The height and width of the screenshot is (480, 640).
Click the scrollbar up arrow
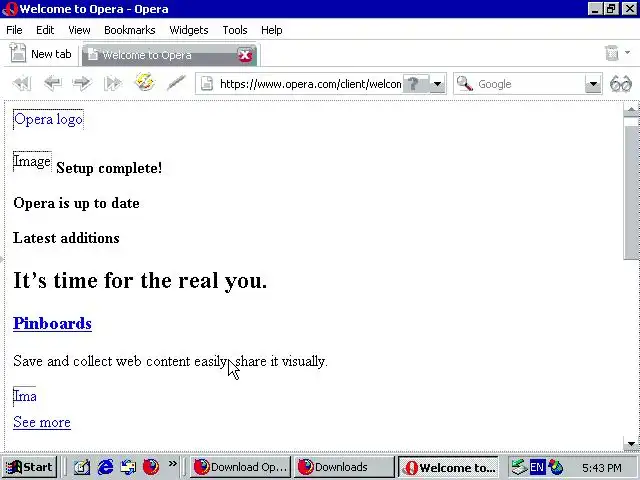click(x=631, y=109)
